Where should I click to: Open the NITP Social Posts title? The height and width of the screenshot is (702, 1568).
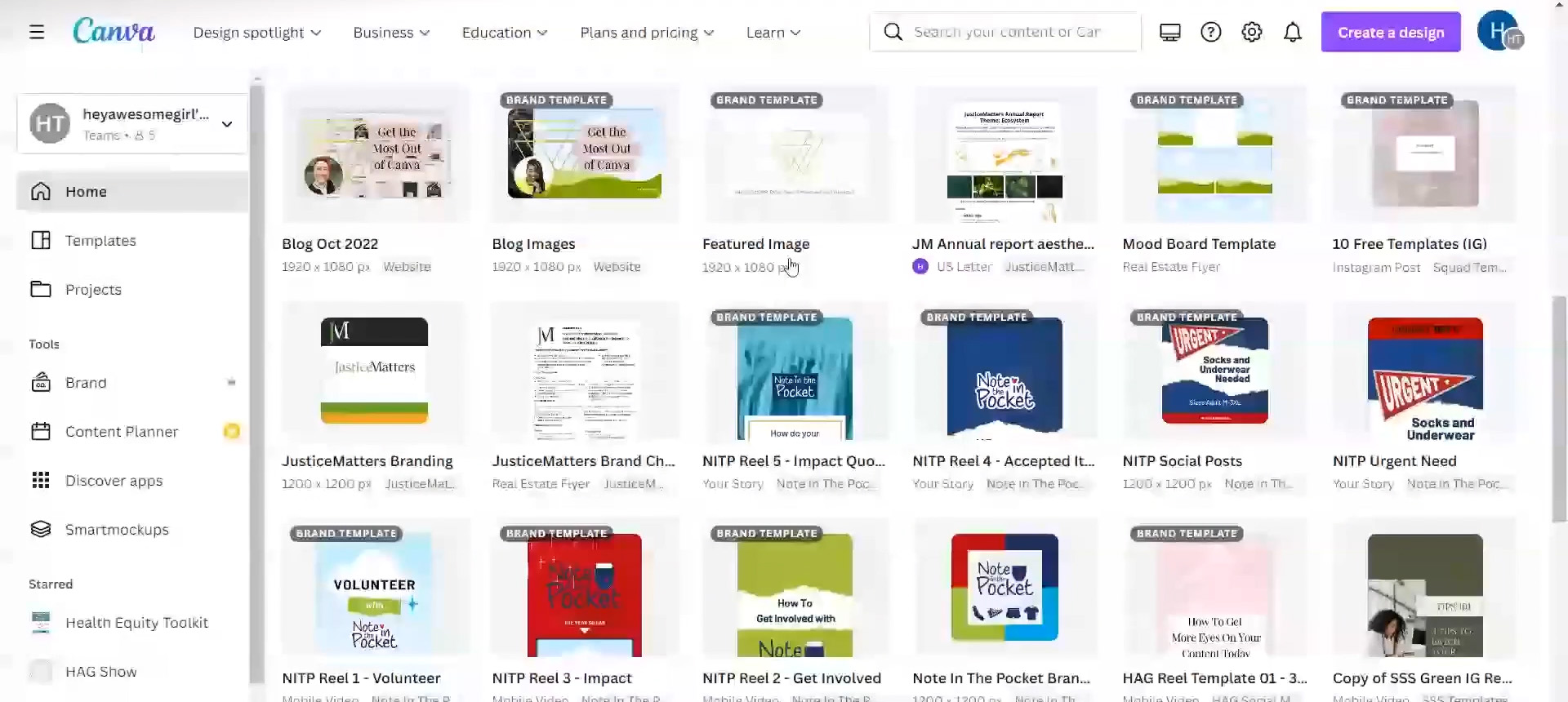coord(1182,460)
